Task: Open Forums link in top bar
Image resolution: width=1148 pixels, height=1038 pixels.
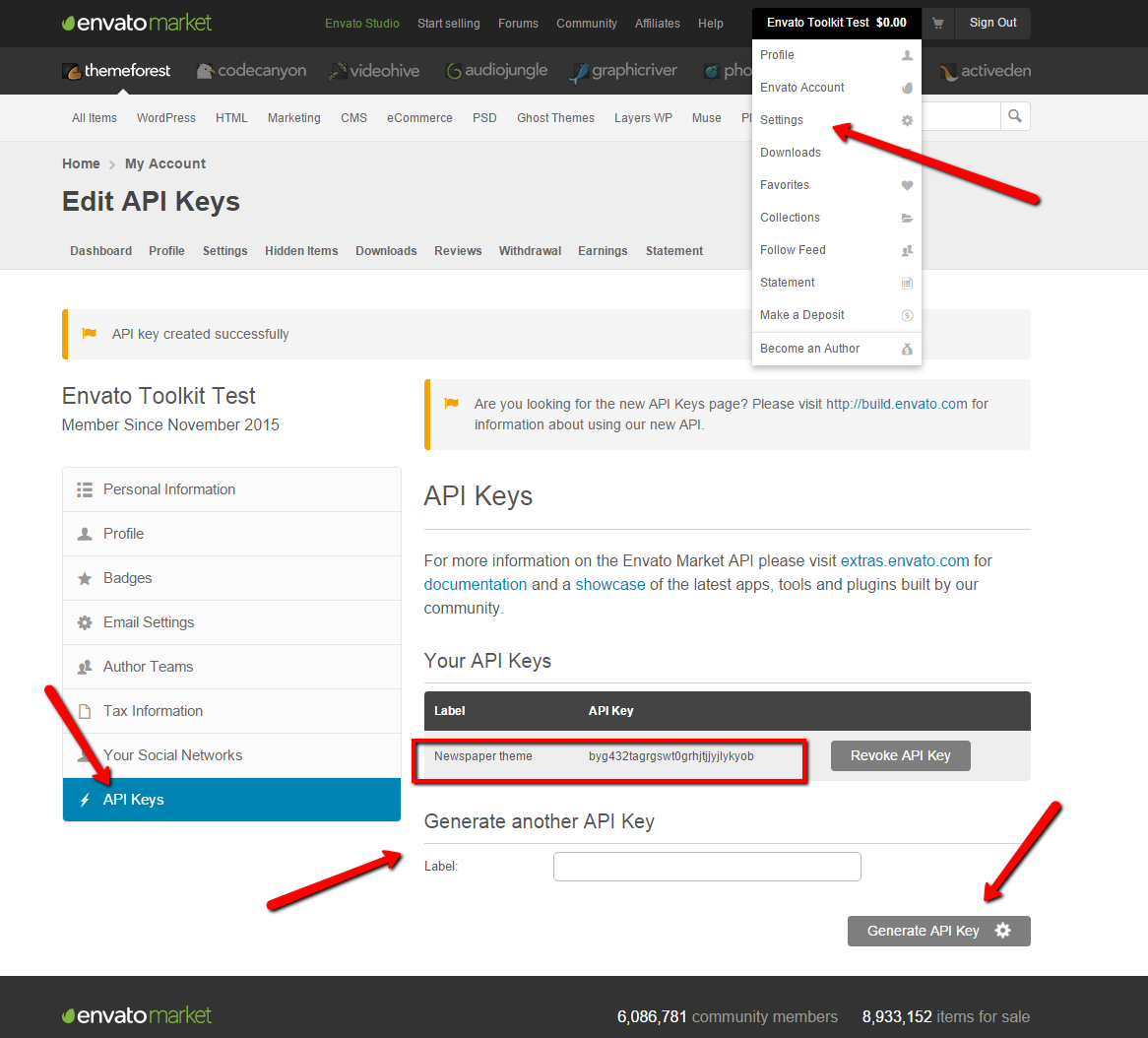Action: point(518,24)
